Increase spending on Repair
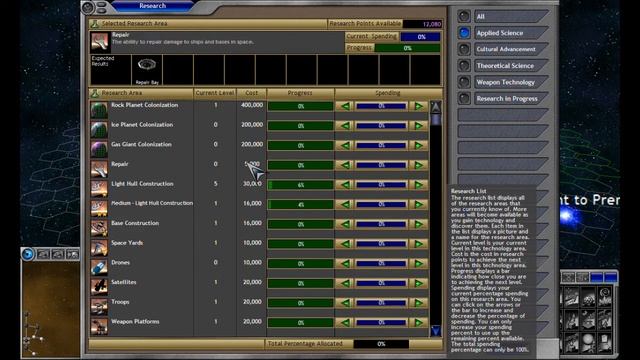Screen dimensions: 640x360 418,165
